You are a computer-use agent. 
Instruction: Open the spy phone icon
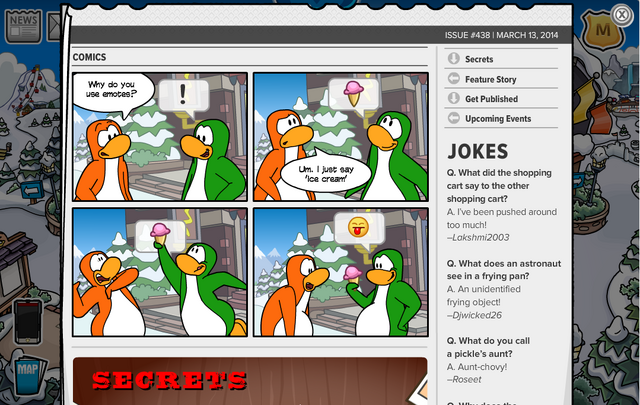[x=28, y=322]
